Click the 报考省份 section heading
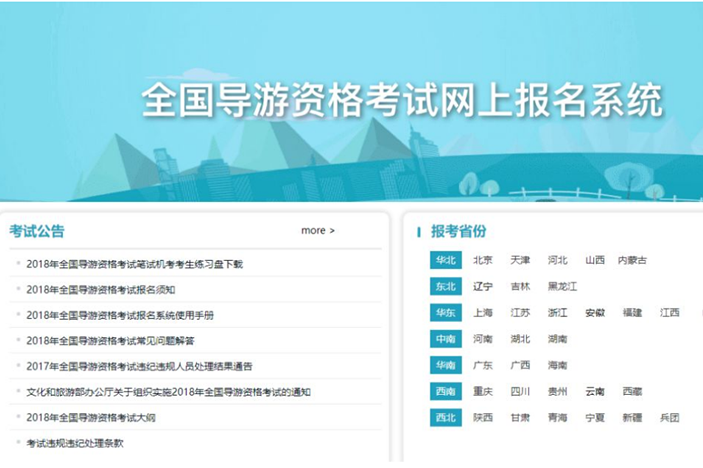Screen dimensions: 703x468 pyautogui.click(x=459, y=231)
